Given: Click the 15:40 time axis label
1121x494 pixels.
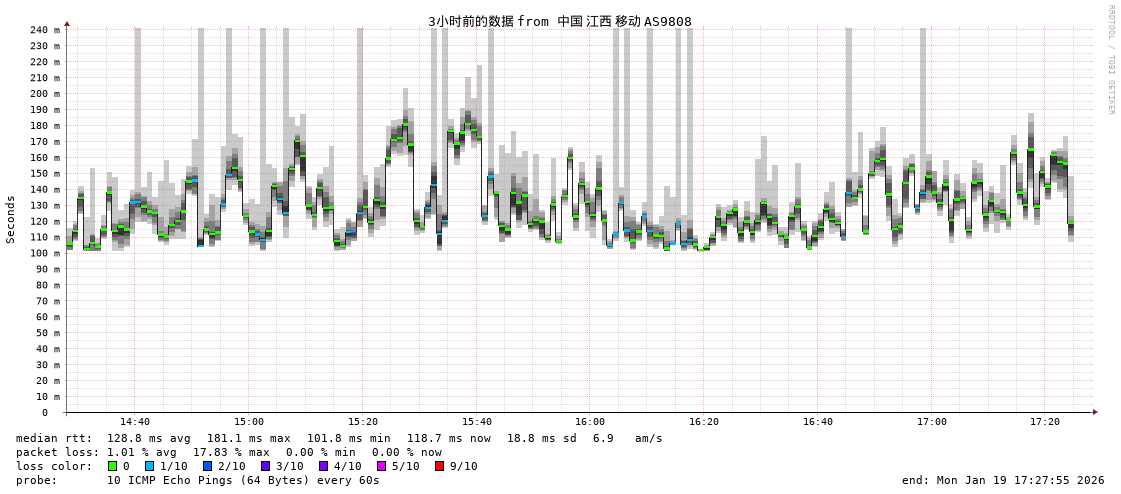Looking at the screenshot, I should 477,422.
